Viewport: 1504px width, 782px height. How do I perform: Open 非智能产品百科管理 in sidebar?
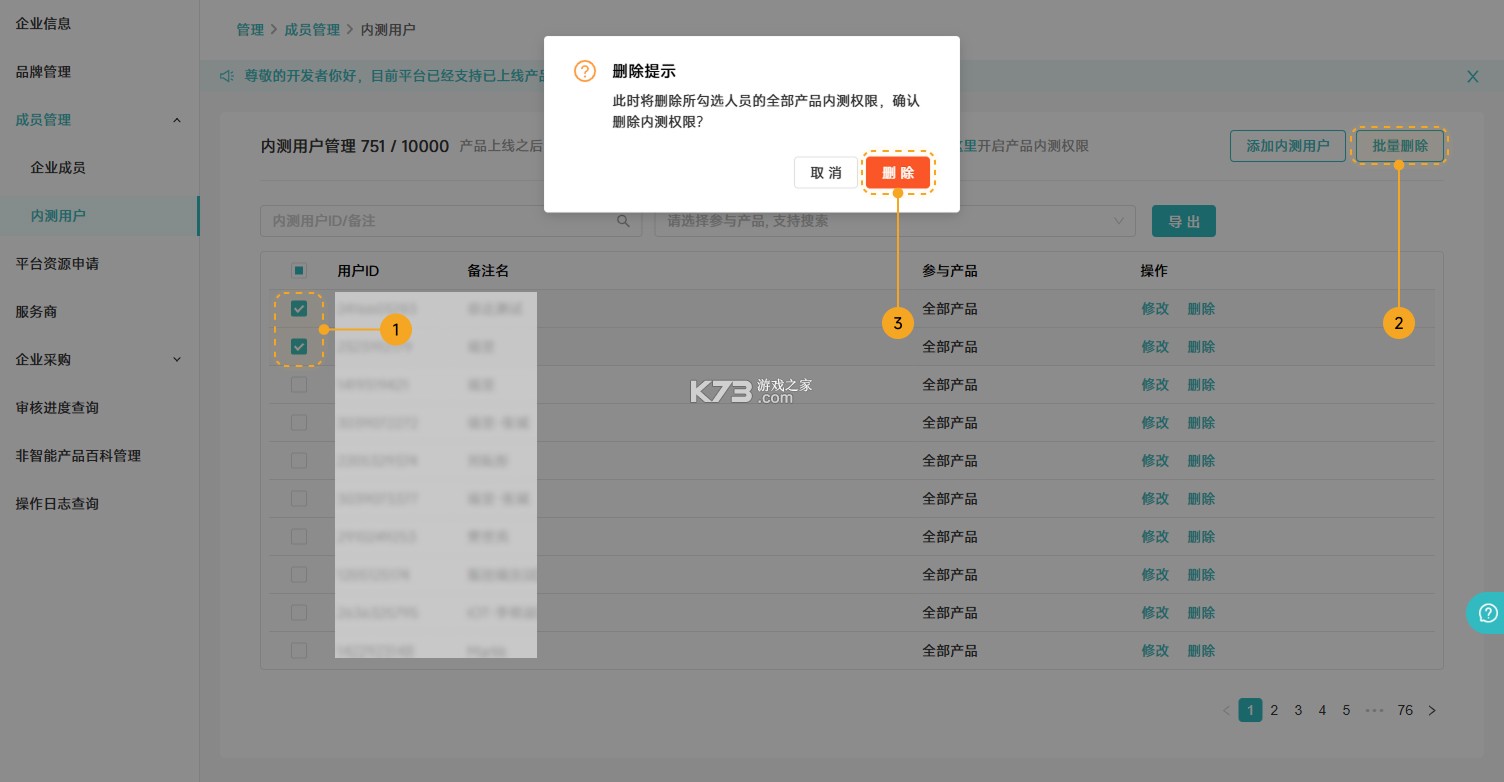tap(78, 456)
